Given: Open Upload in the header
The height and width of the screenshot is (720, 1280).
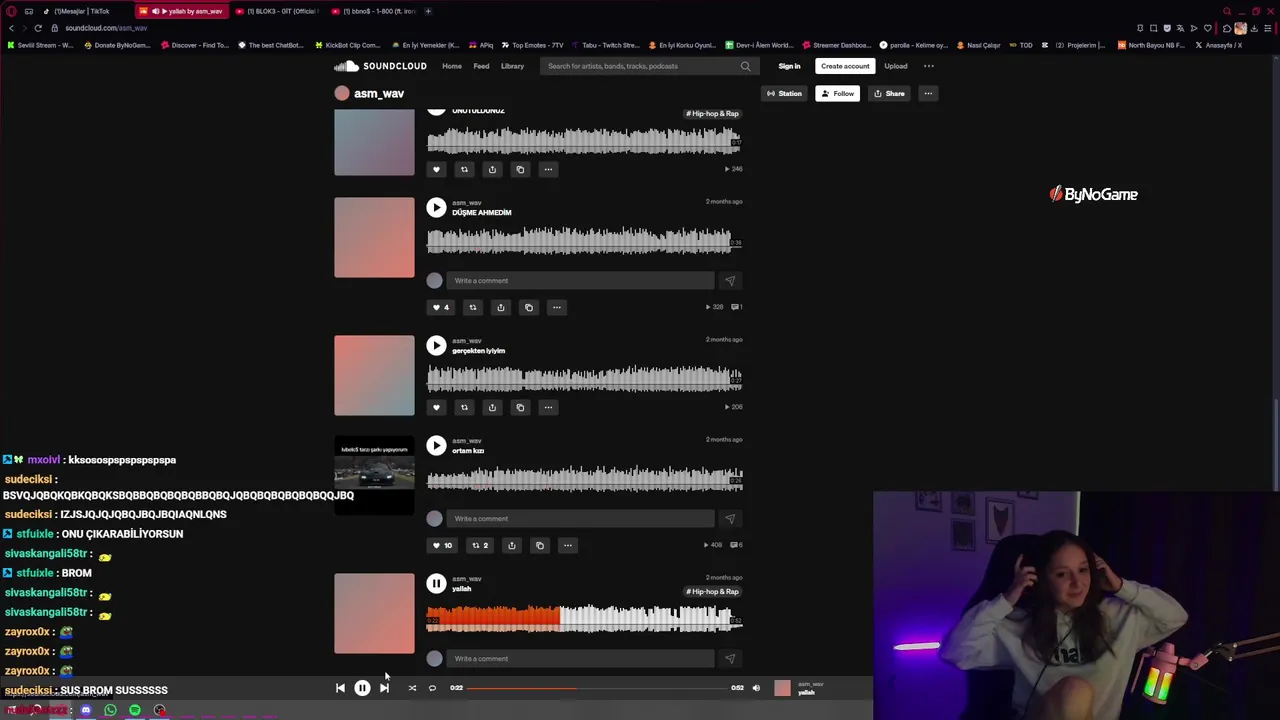Looking at the screenshot, I should pos(895,66).
